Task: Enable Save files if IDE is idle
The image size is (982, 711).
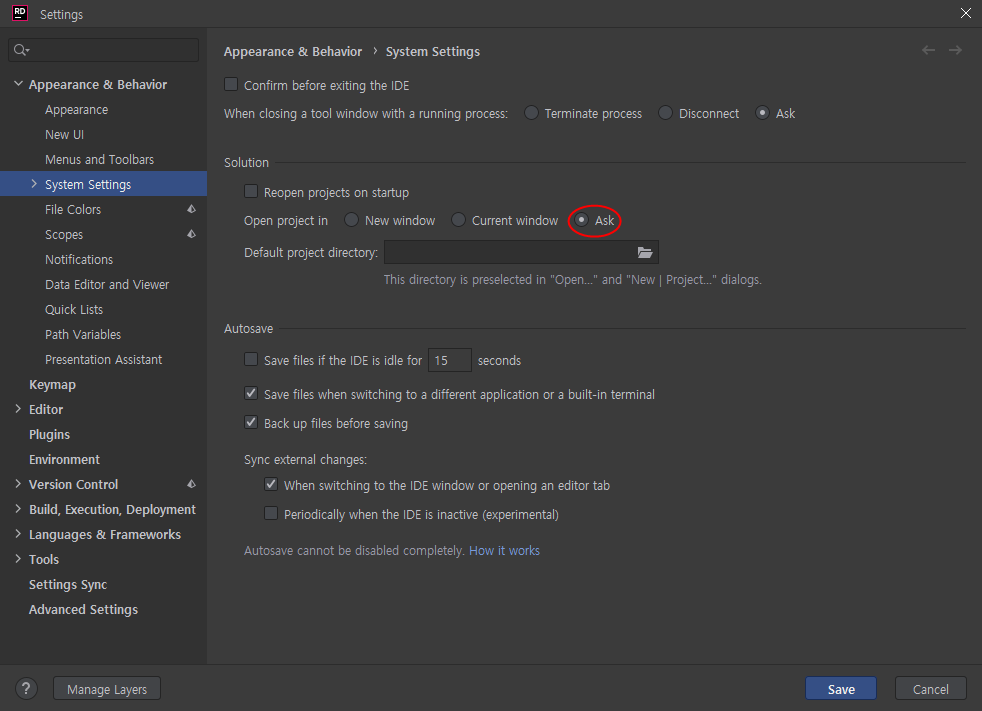Action: click(x=251, y=360)
